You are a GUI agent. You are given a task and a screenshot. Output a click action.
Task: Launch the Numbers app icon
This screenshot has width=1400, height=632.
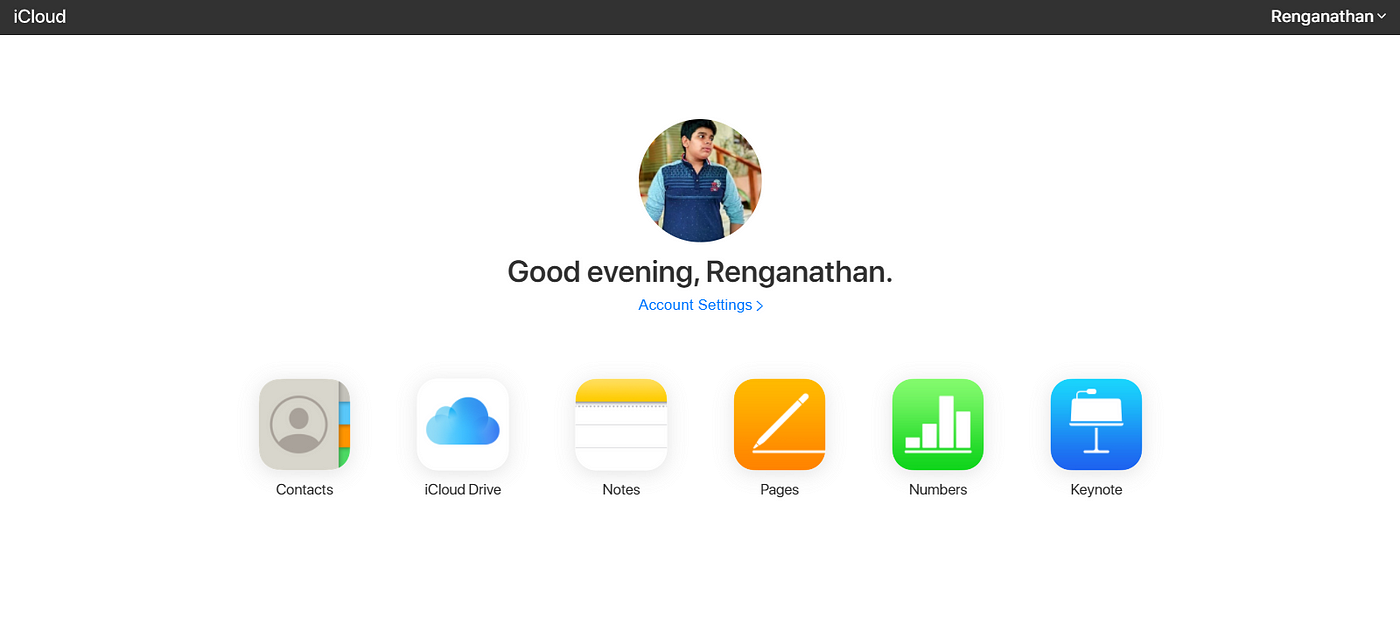point(938,424)
